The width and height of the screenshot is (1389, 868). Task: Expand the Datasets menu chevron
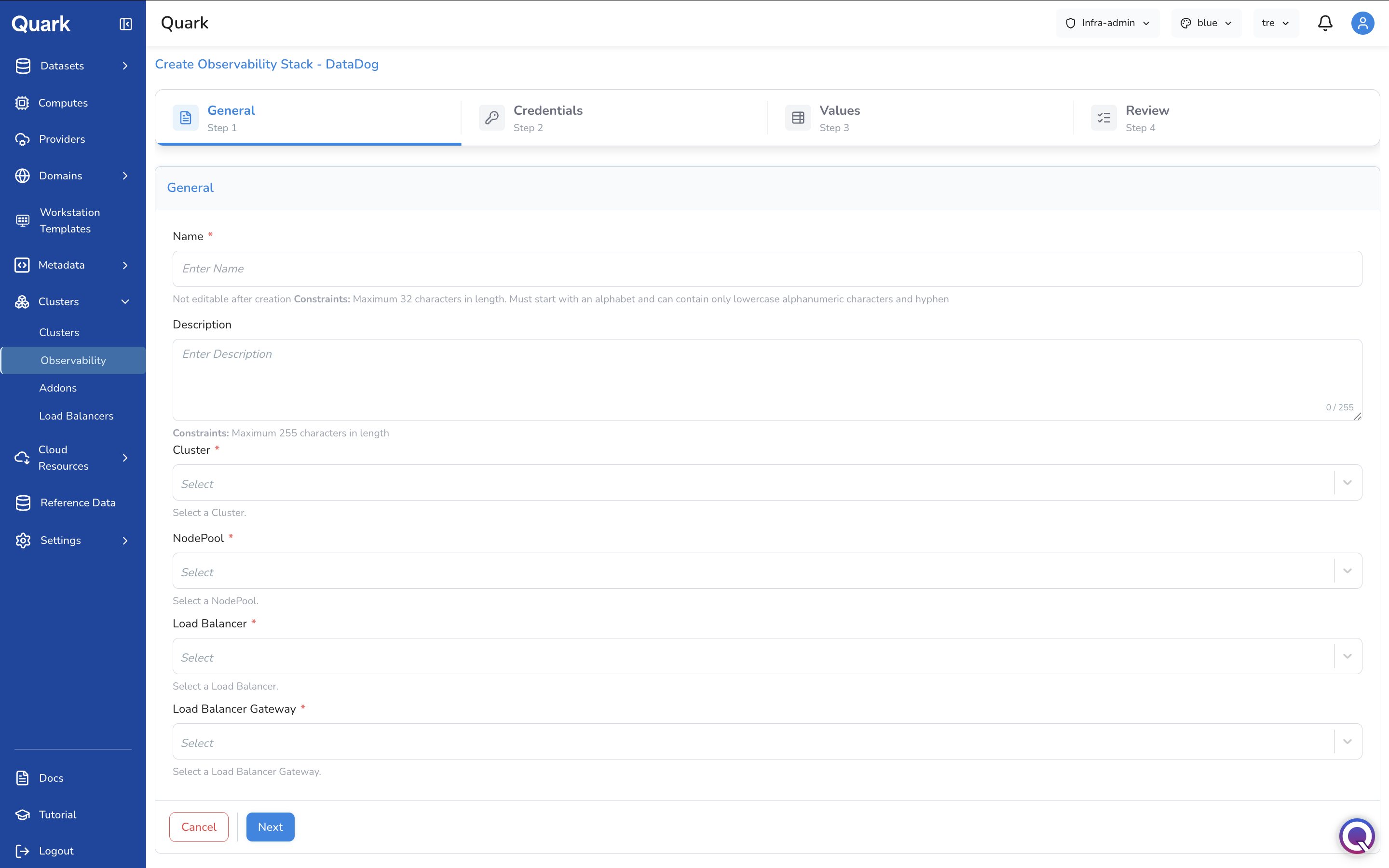pos(125,66)
